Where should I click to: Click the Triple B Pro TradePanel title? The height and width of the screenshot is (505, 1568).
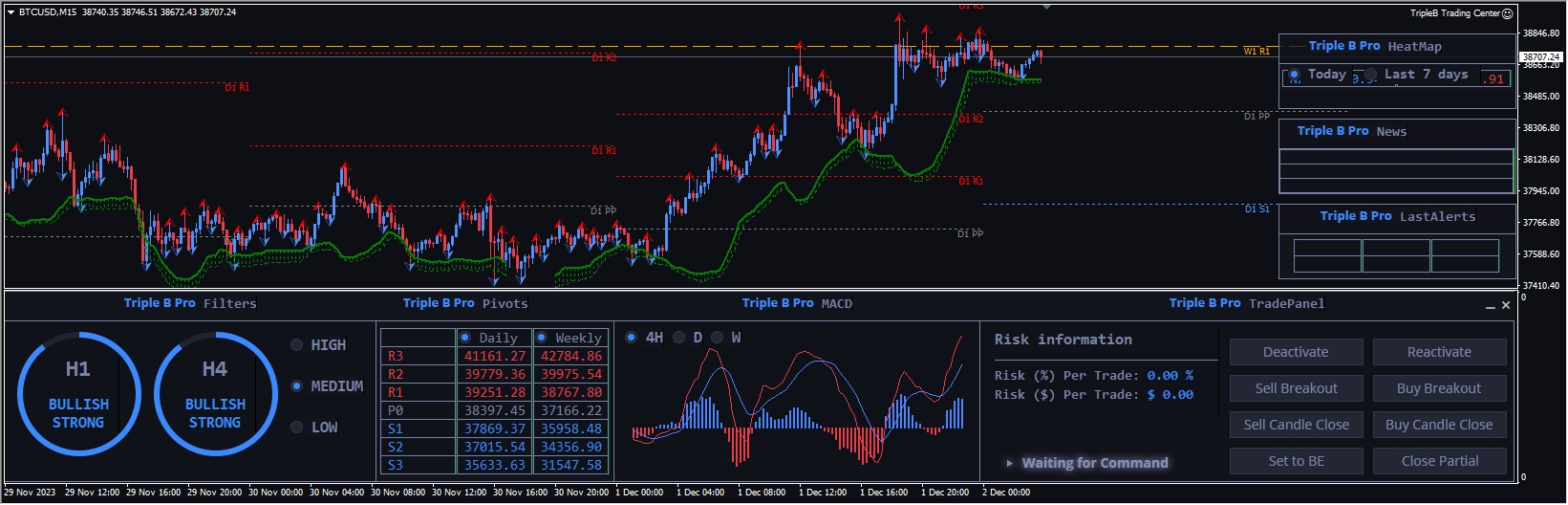point(1247,303)
